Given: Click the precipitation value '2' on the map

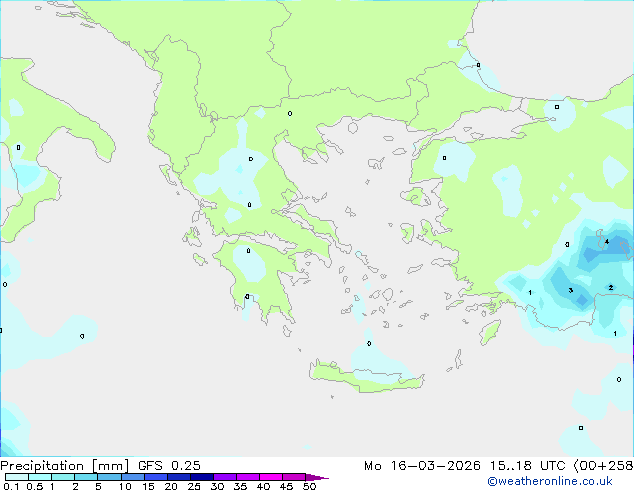Looking at the screenshot, I should pos(611,287).
